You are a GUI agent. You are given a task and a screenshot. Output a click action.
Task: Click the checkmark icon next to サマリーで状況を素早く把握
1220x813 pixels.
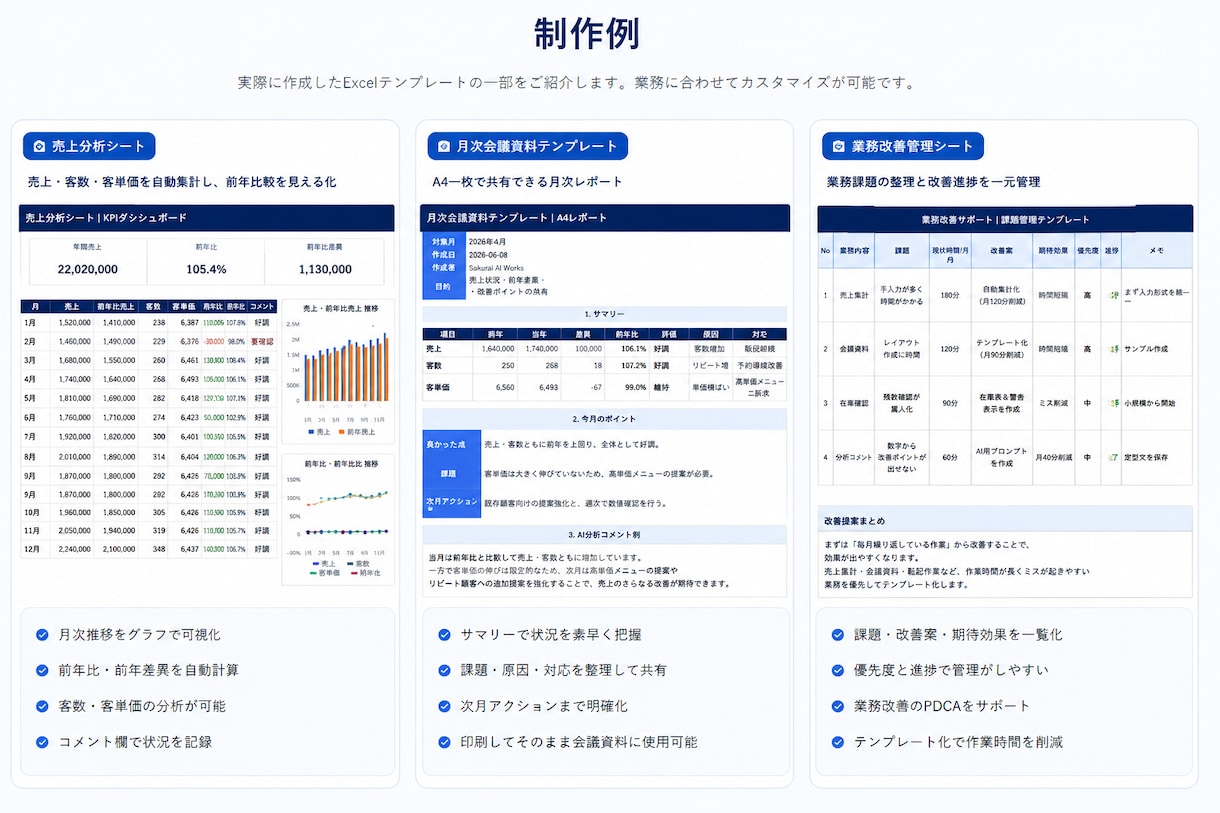[x=444, y=634]
